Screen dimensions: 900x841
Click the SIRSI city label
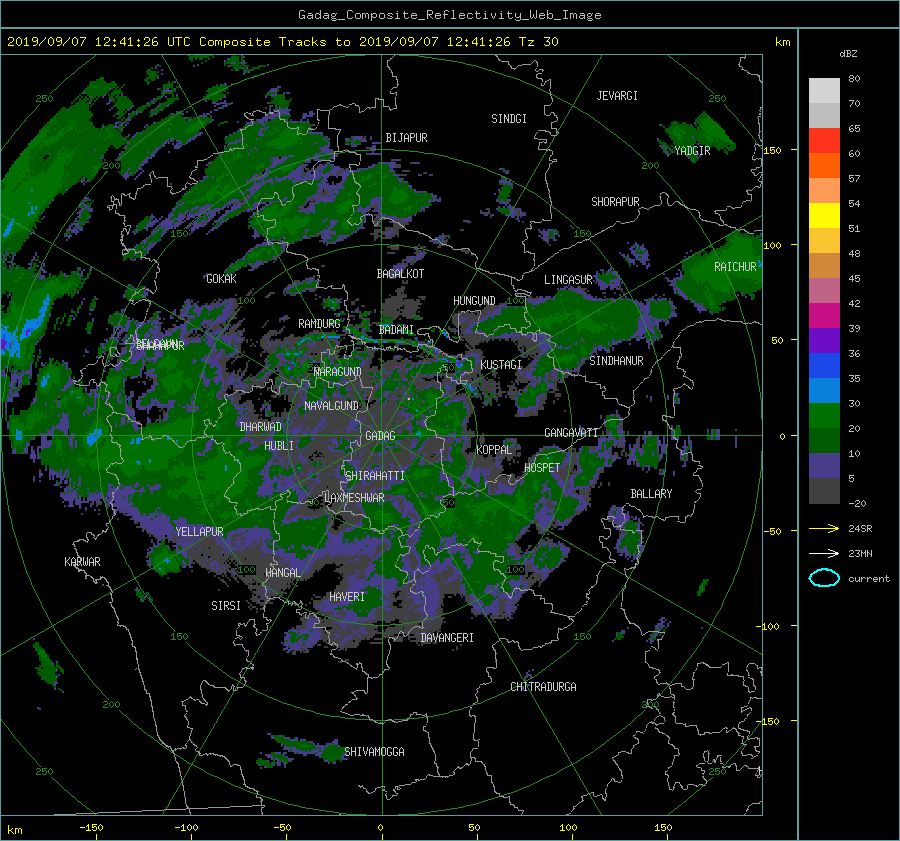(x=226, y=606)
